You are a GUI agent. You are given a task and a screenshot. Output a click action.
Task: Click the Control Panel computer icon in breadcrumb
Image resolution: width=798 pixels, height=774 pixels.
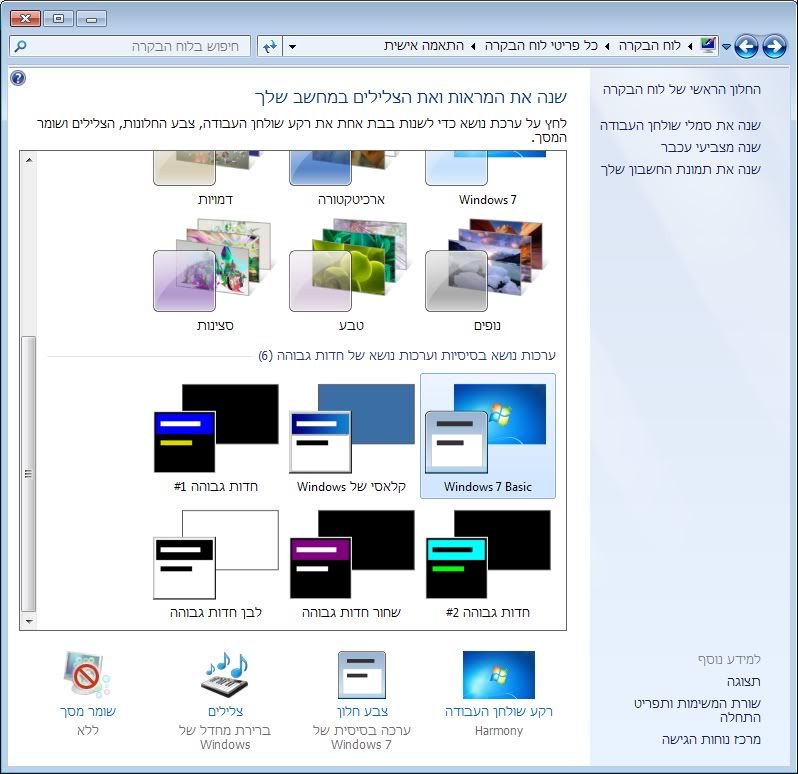[707, 45]
